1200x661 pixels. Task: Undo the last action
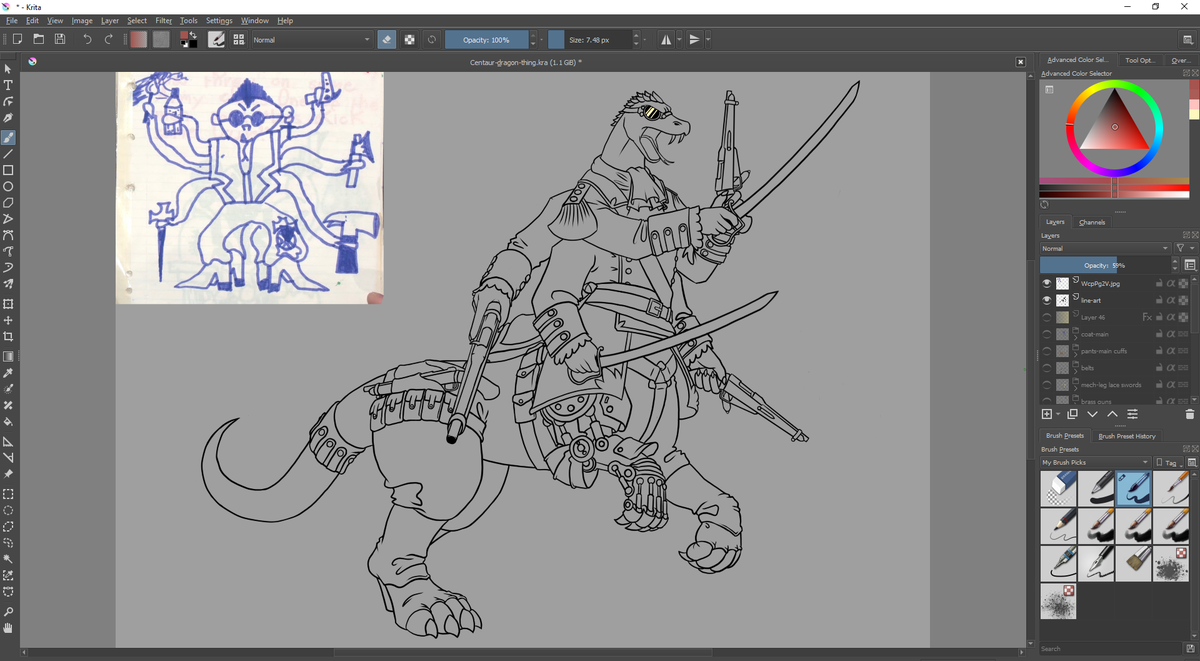(x=87, y=39)
